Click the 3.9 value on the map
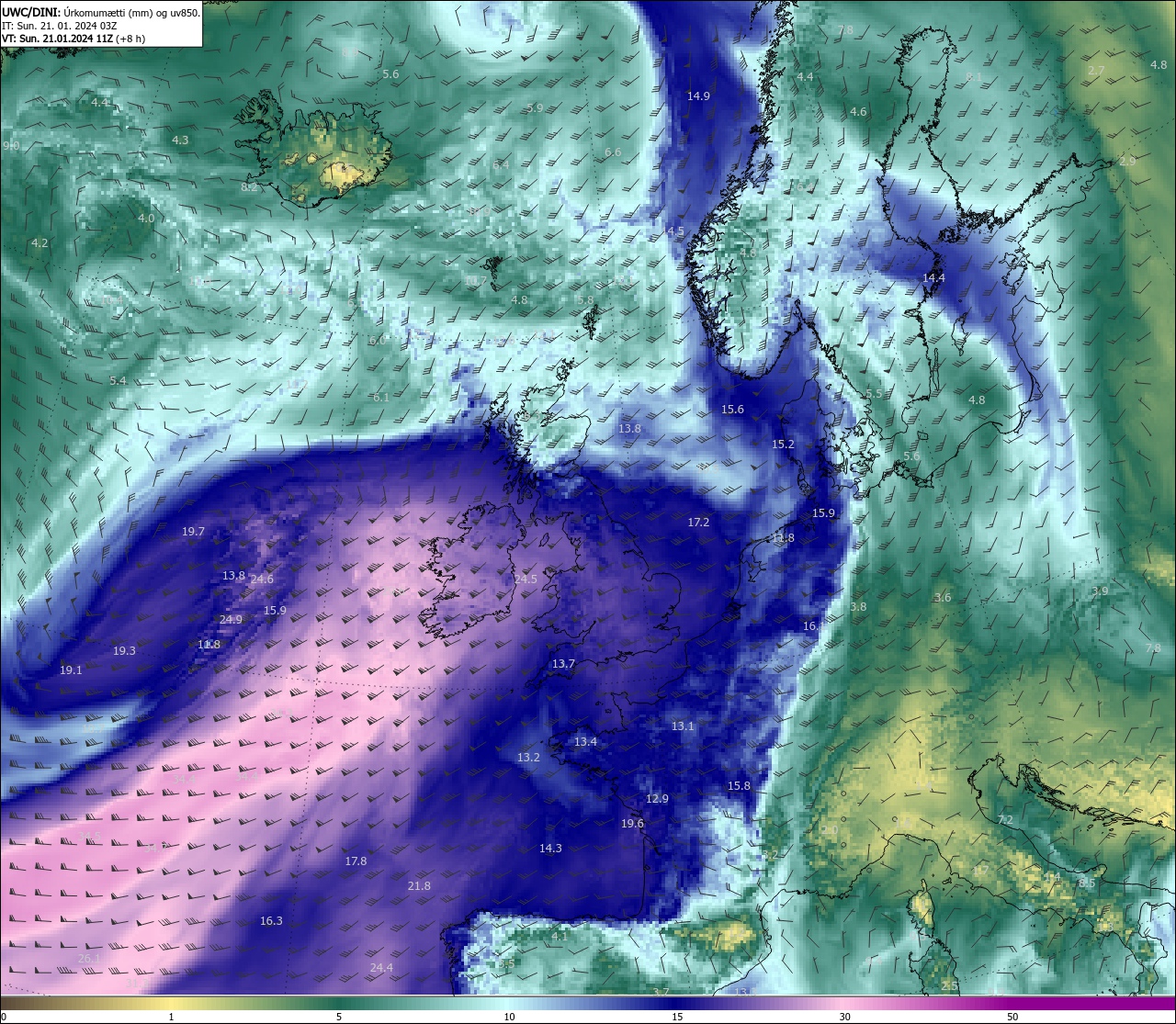This screenshot has height=1024, width=1176. [1100, 591]
